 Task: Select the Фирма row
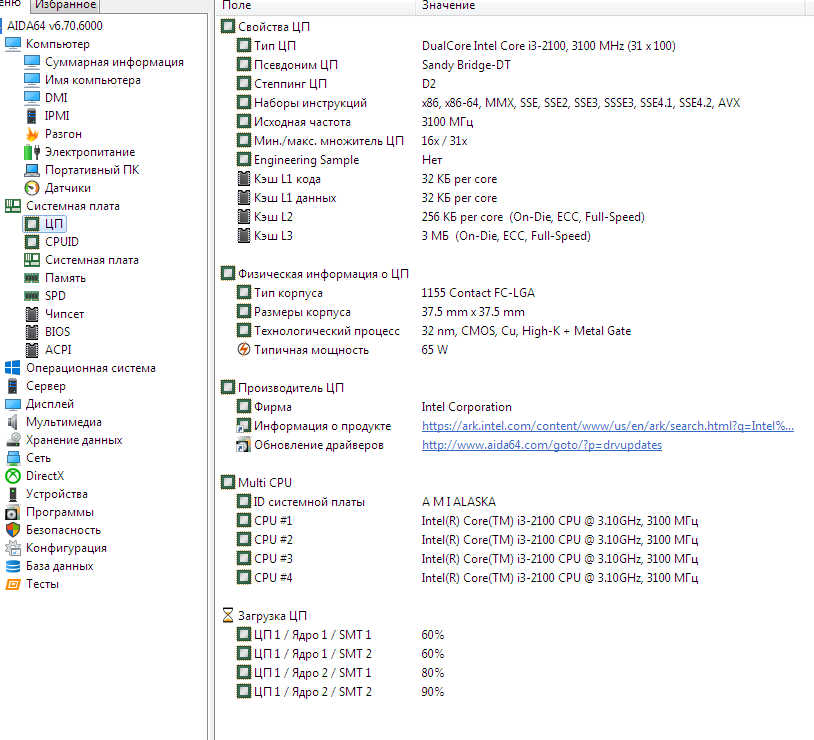(374, 407)
